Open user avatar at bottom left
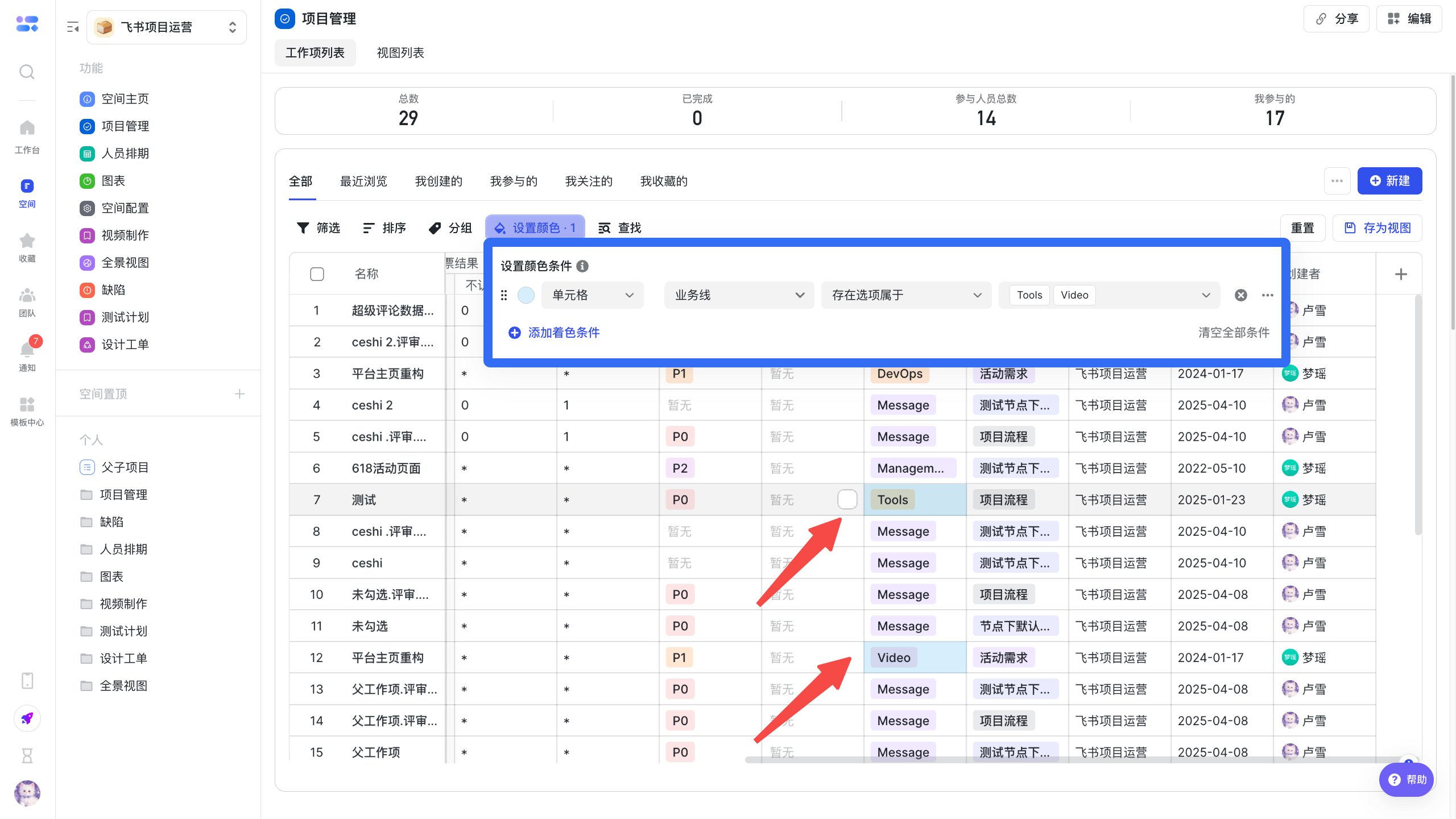Viewport: 1456px width, 819px height. (27, 793)
